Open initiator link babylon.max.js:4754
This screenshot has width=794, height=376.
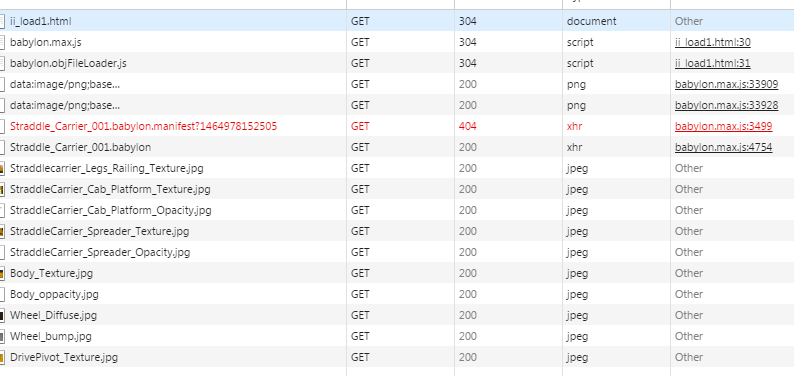pyautogui.click(x=723, y=147)
